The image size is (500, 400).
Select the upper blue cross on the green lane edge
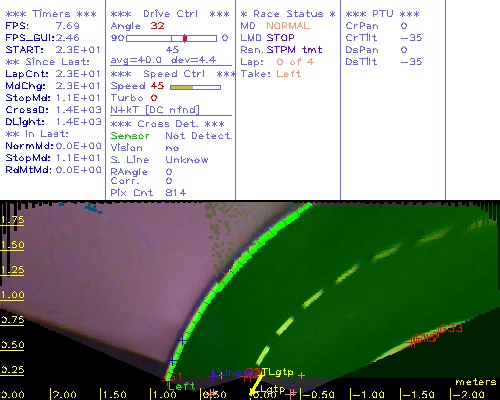(182, 340)
